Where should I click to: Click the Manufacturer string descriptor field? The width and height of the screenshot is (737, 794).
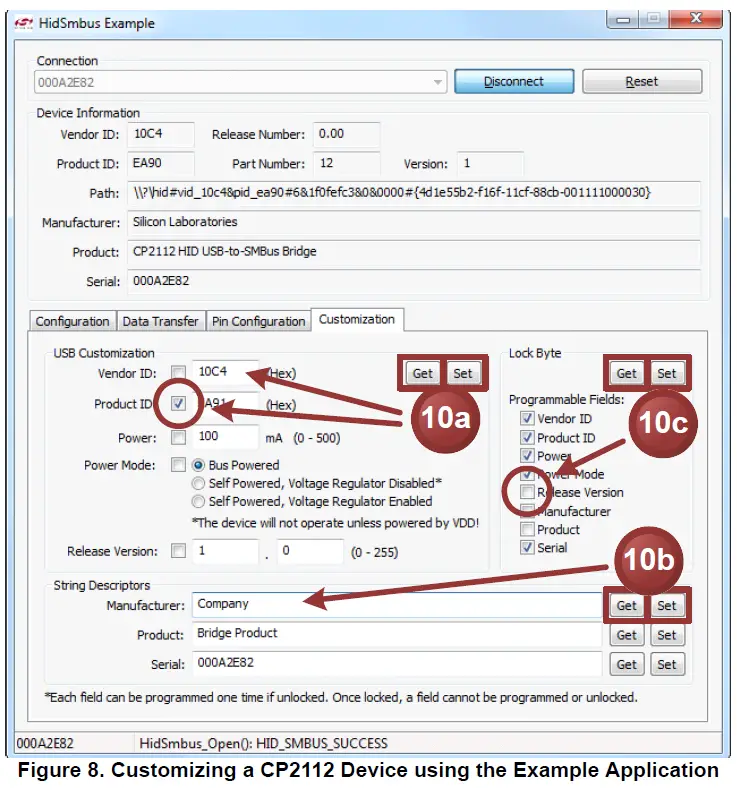(397, 605)
